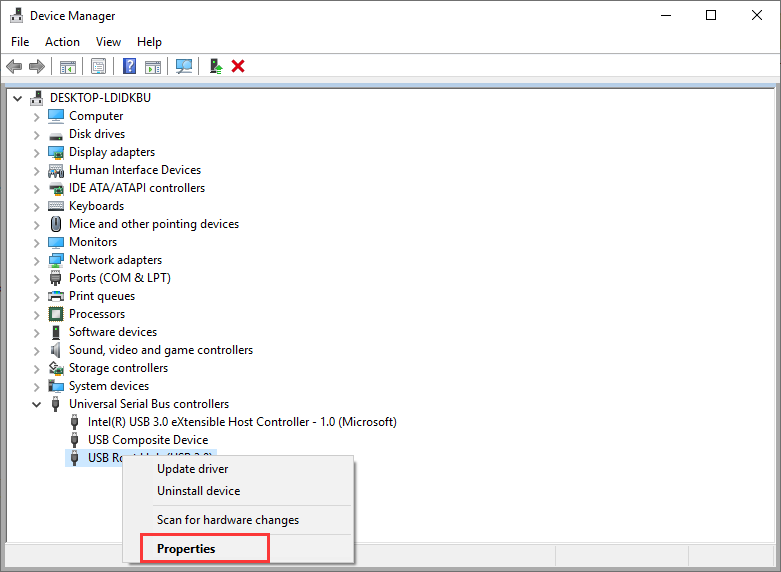Open the File menu
Screen dimensions: 781x572
[20, 42]
